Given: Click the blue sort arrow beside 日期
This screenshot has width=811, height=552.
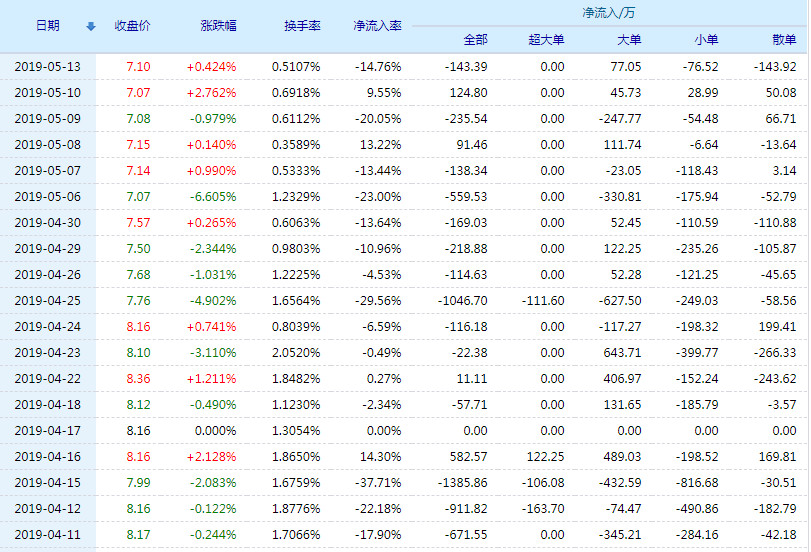Looking at the screenshot, I should (91, 26).
